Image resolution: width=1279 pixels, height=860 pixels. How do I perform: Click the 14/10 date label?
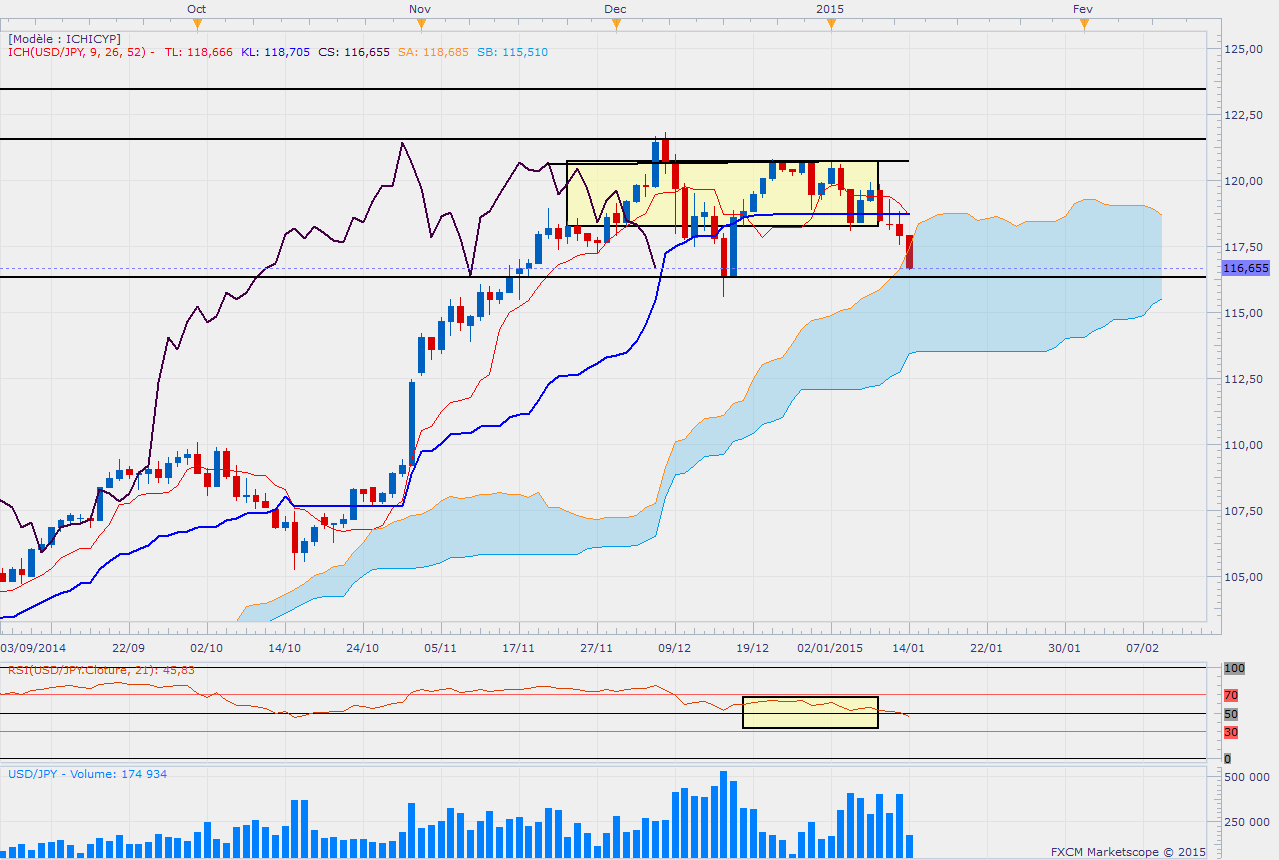click(284, 648)
